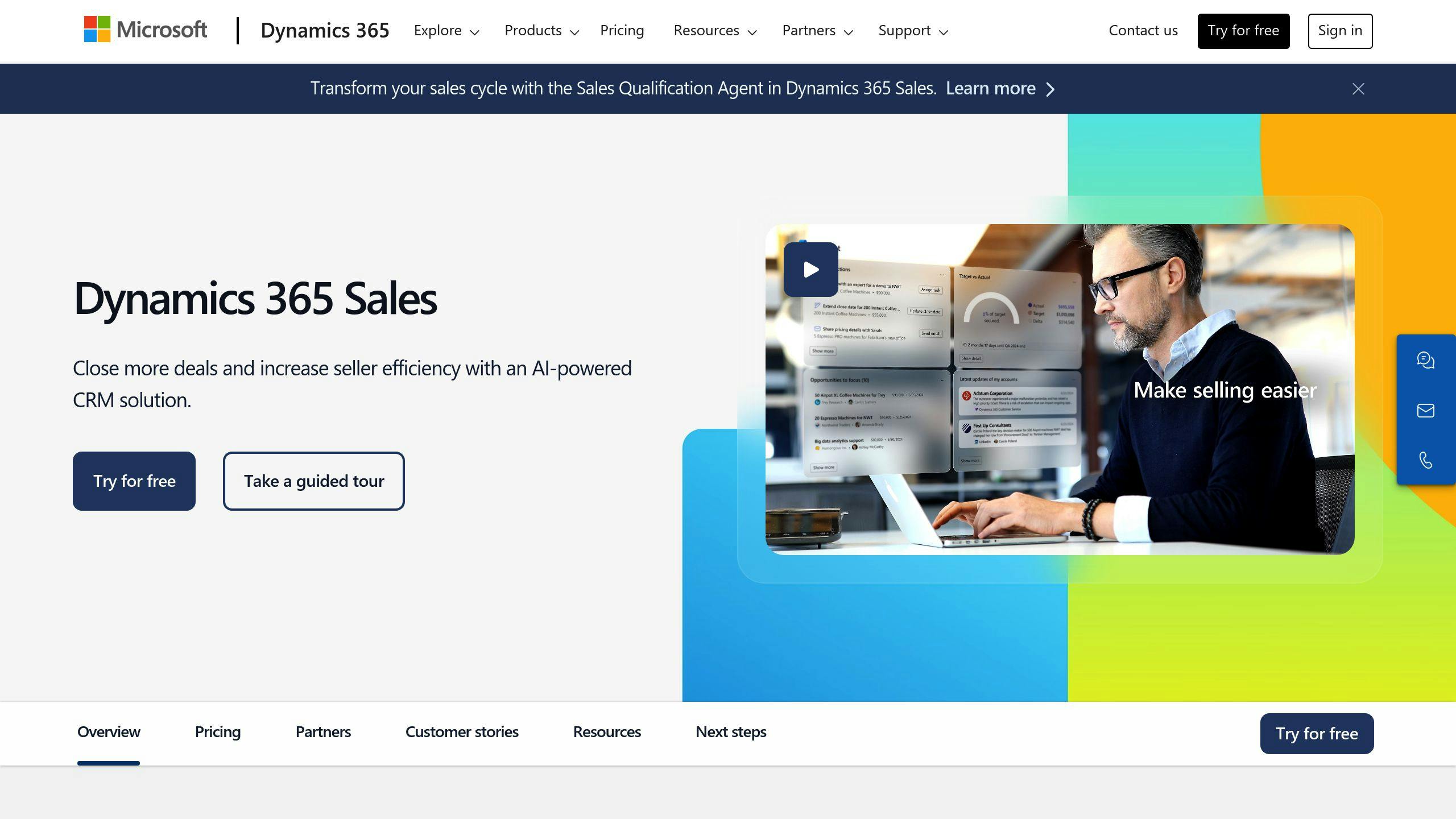Go to Pricing in the top navigation
The width and height of the screenshot is (1456, 819).
tap(622, 31)
